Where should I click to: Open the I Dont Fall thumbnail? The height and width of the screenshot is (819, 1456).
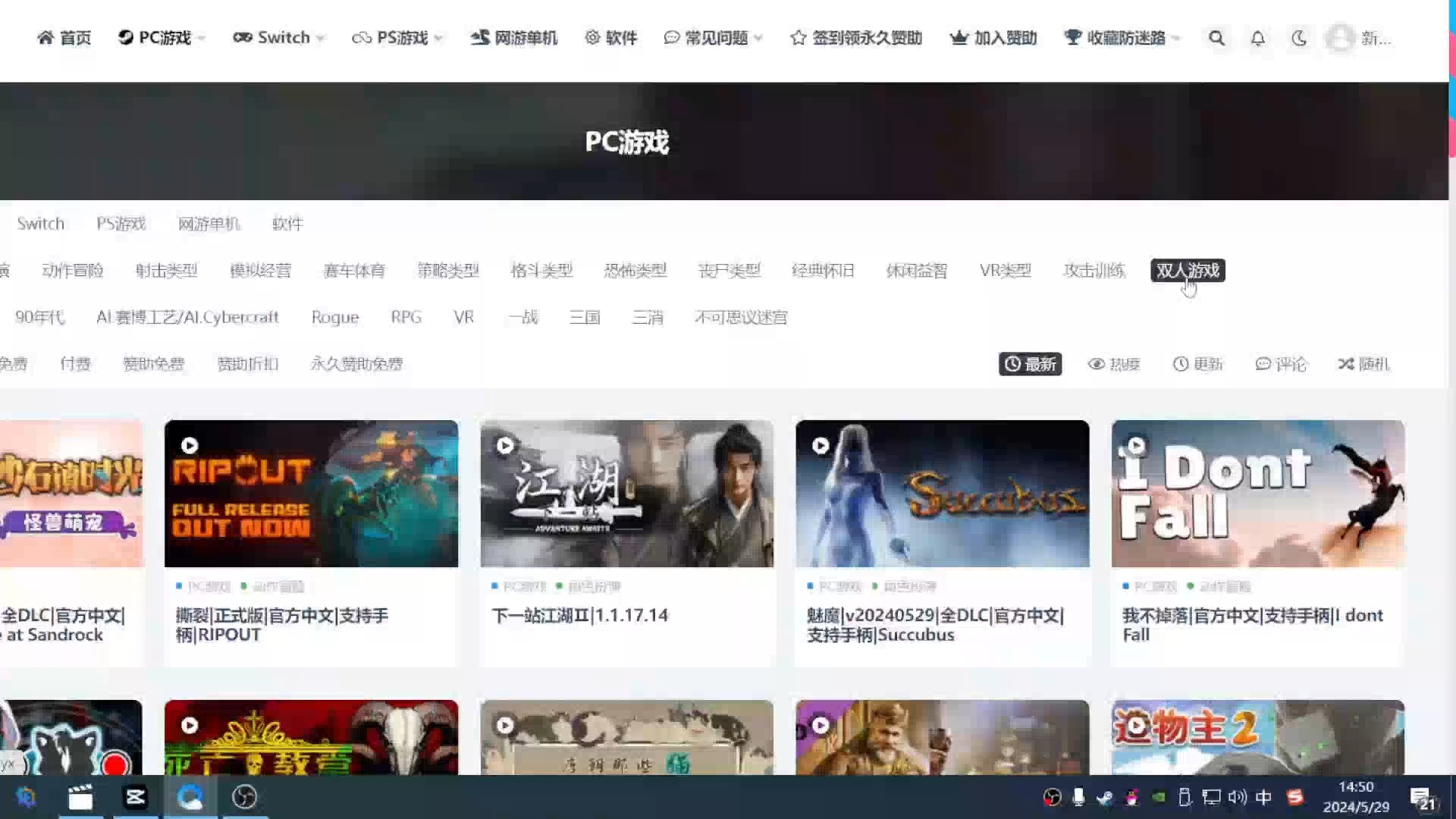(x=1258, y=494)
